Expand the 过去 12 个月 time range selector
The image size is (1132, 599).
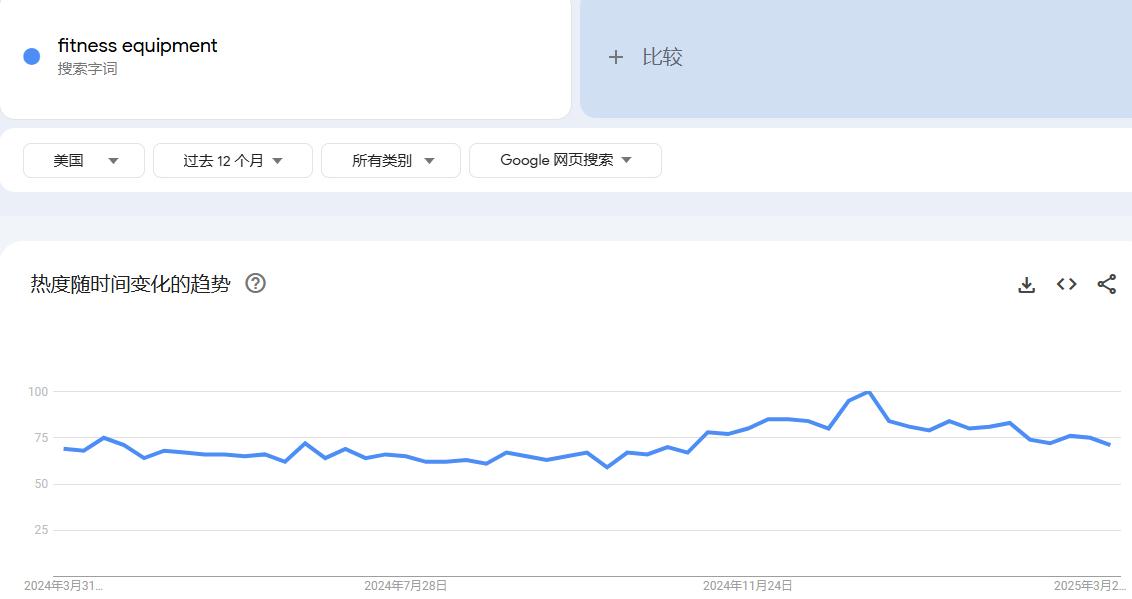coord(232,160)
